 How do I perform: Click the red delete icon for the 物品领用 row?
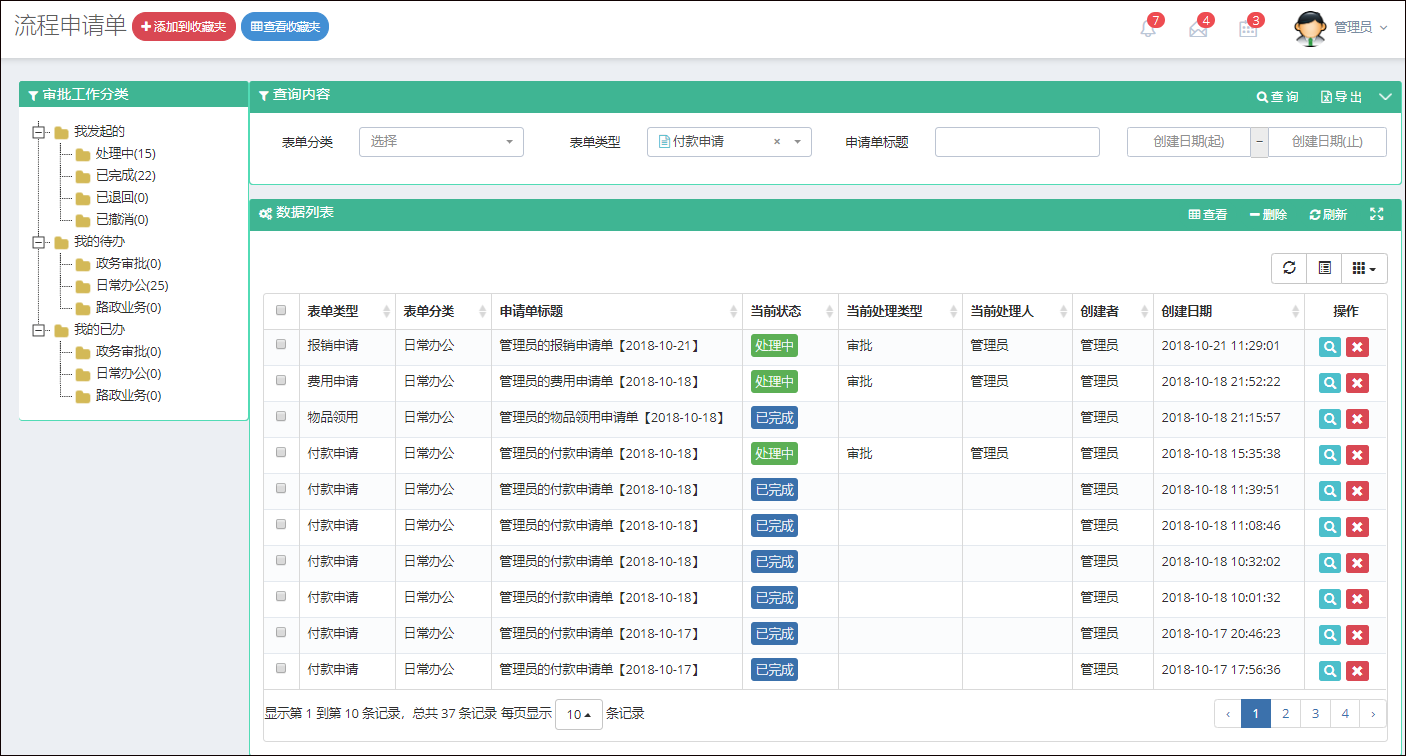pyautogui.click(x=1357, y=419)
